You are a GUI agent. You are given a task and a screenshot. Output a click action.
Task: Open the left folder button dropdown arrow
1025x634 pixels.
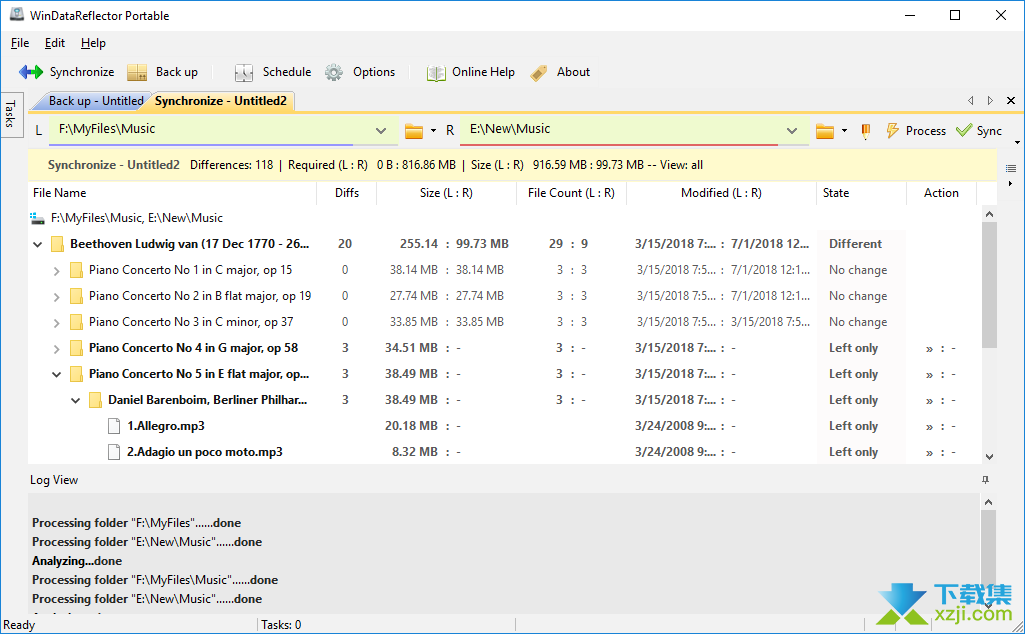click(433, 131)
